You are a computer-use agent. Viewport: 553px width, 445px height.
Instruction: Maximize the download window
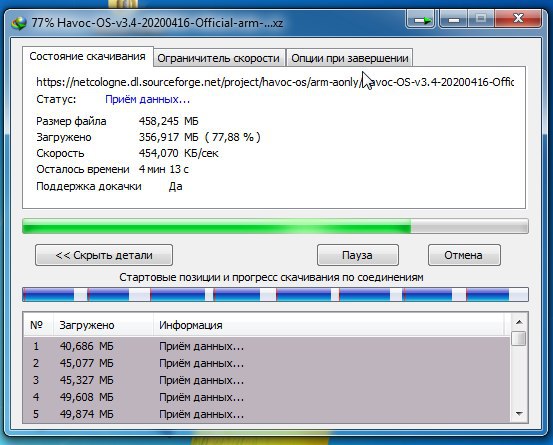tap(481, 19)
